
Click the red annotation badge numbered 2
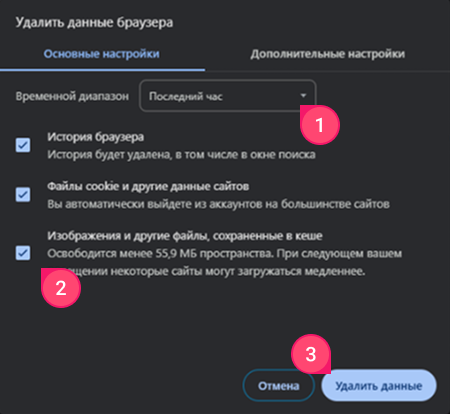pos(61,288)
